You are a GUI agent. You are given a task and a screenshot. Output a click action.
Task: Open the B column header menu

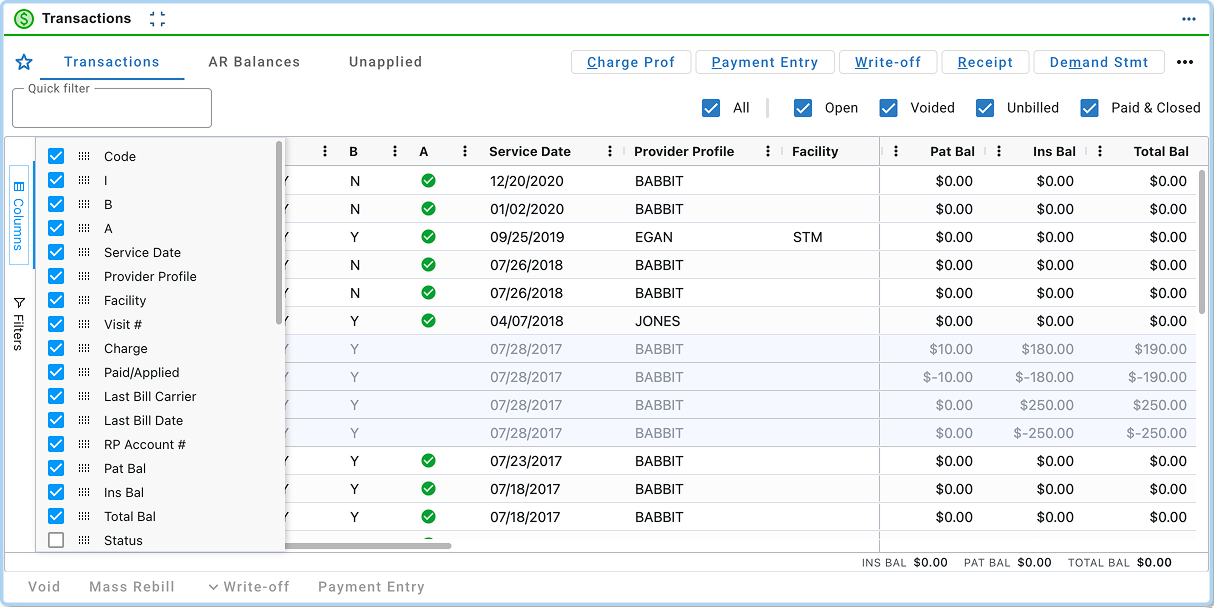[395, 152]
